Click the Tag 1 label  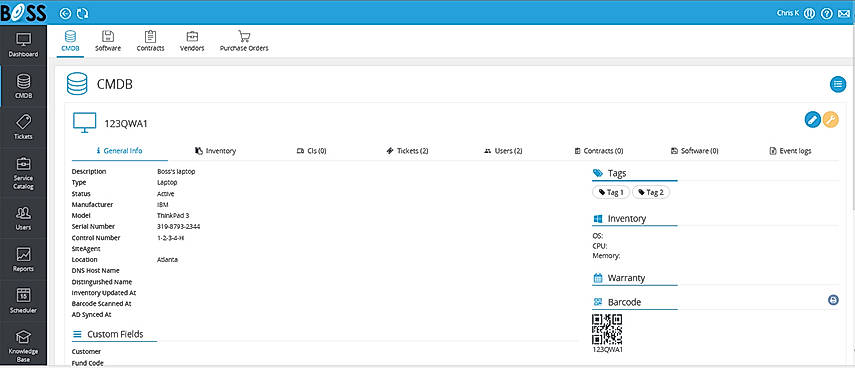[x=611, y=192]
